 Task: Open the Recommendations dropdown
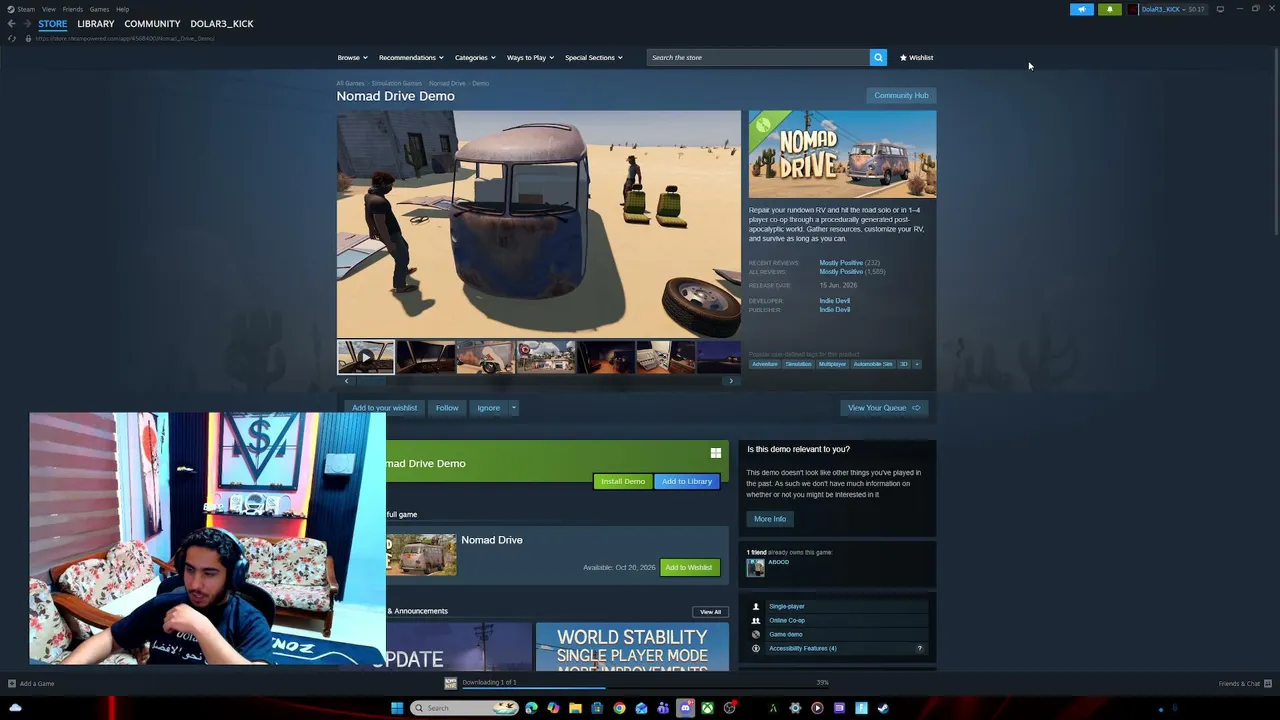pos(410,57)
